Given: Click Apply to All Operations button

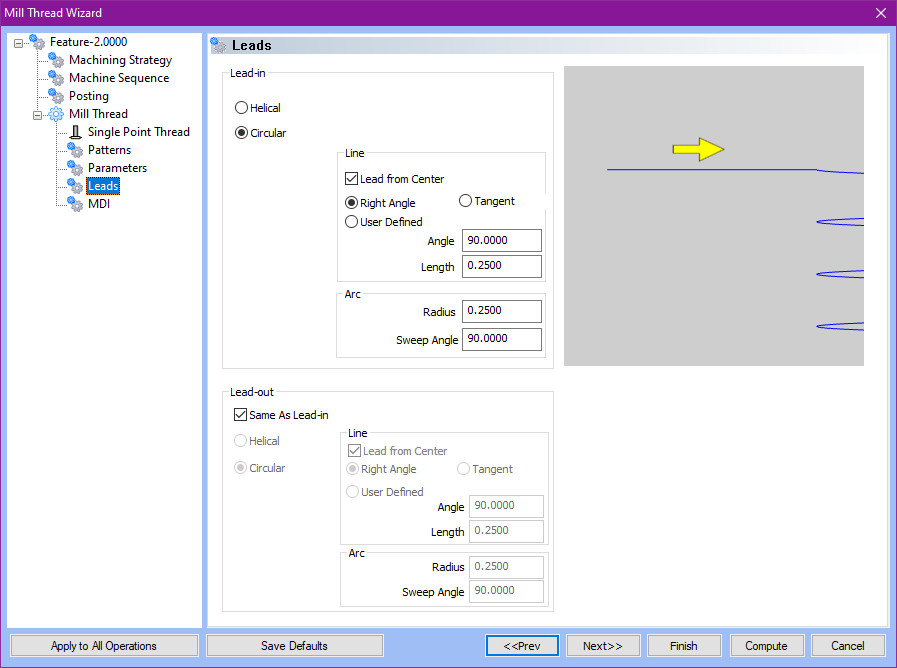Looking at the screenshot, I should [104, 646].
